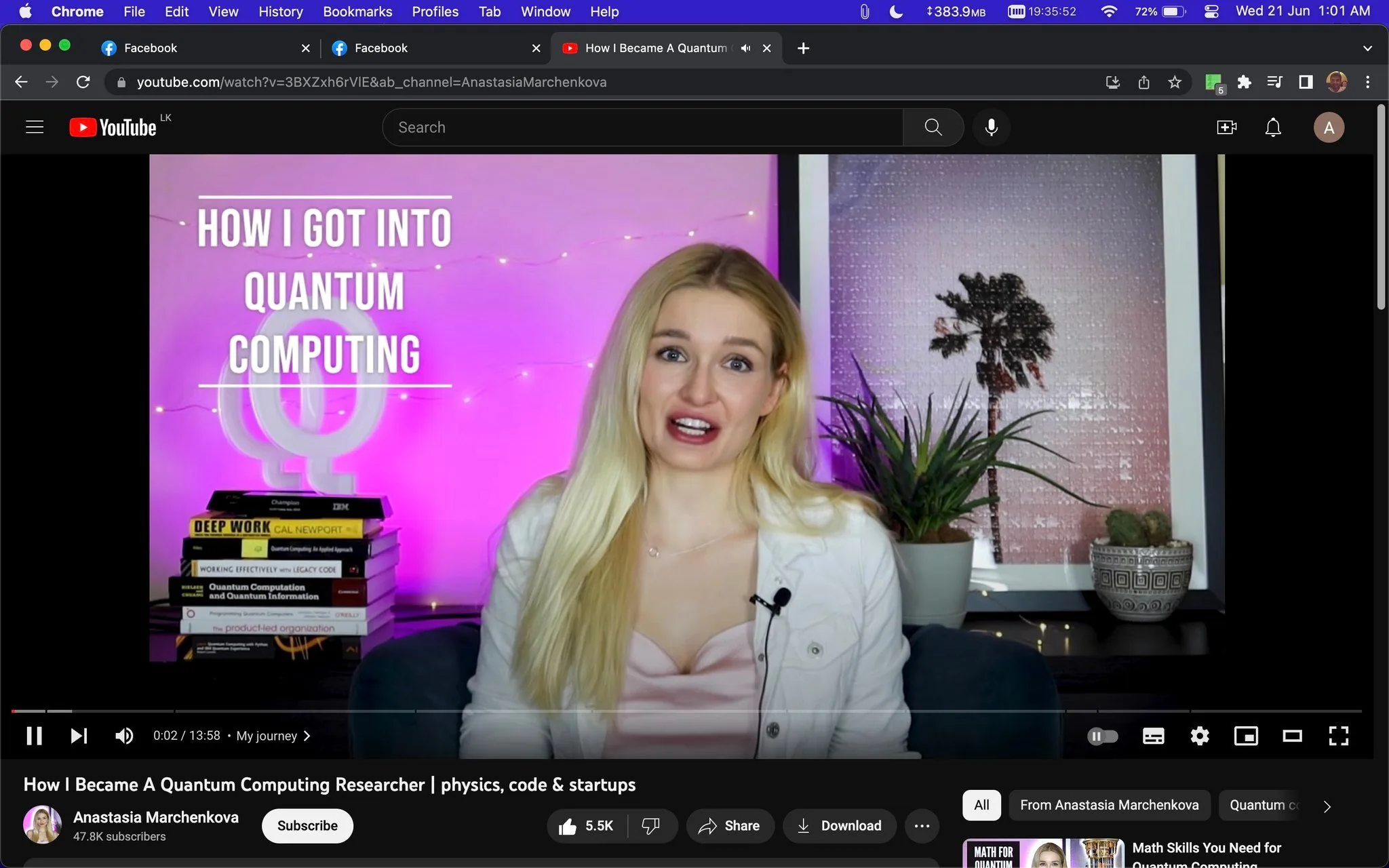Click the YouTube home logo
Screen dimensions: 1389x868
click(x=113, y=127)
